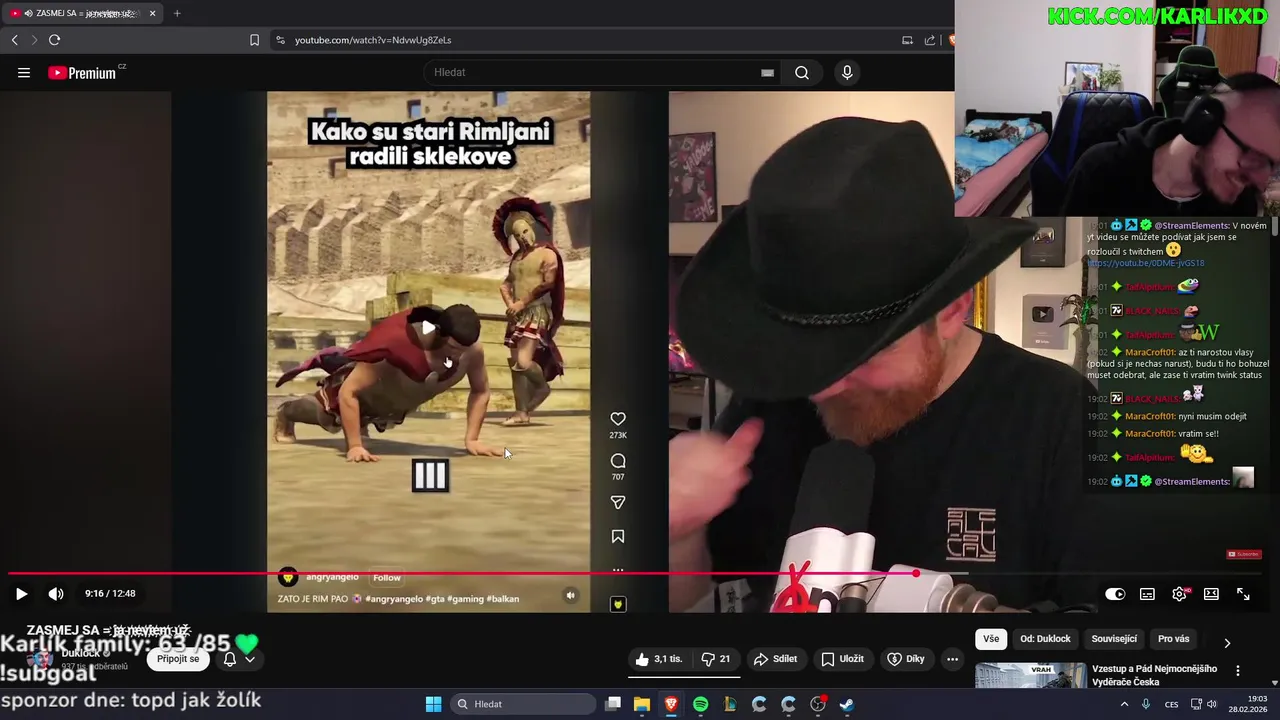Switch to Brave browser in the taskbar

tap(671, 704)
